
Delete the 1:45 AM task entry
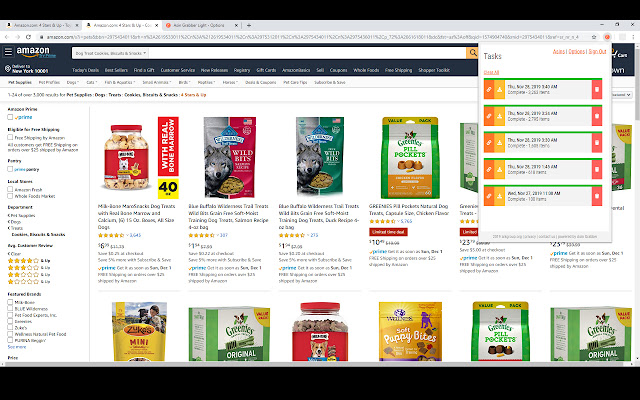(x=597, y=169)
